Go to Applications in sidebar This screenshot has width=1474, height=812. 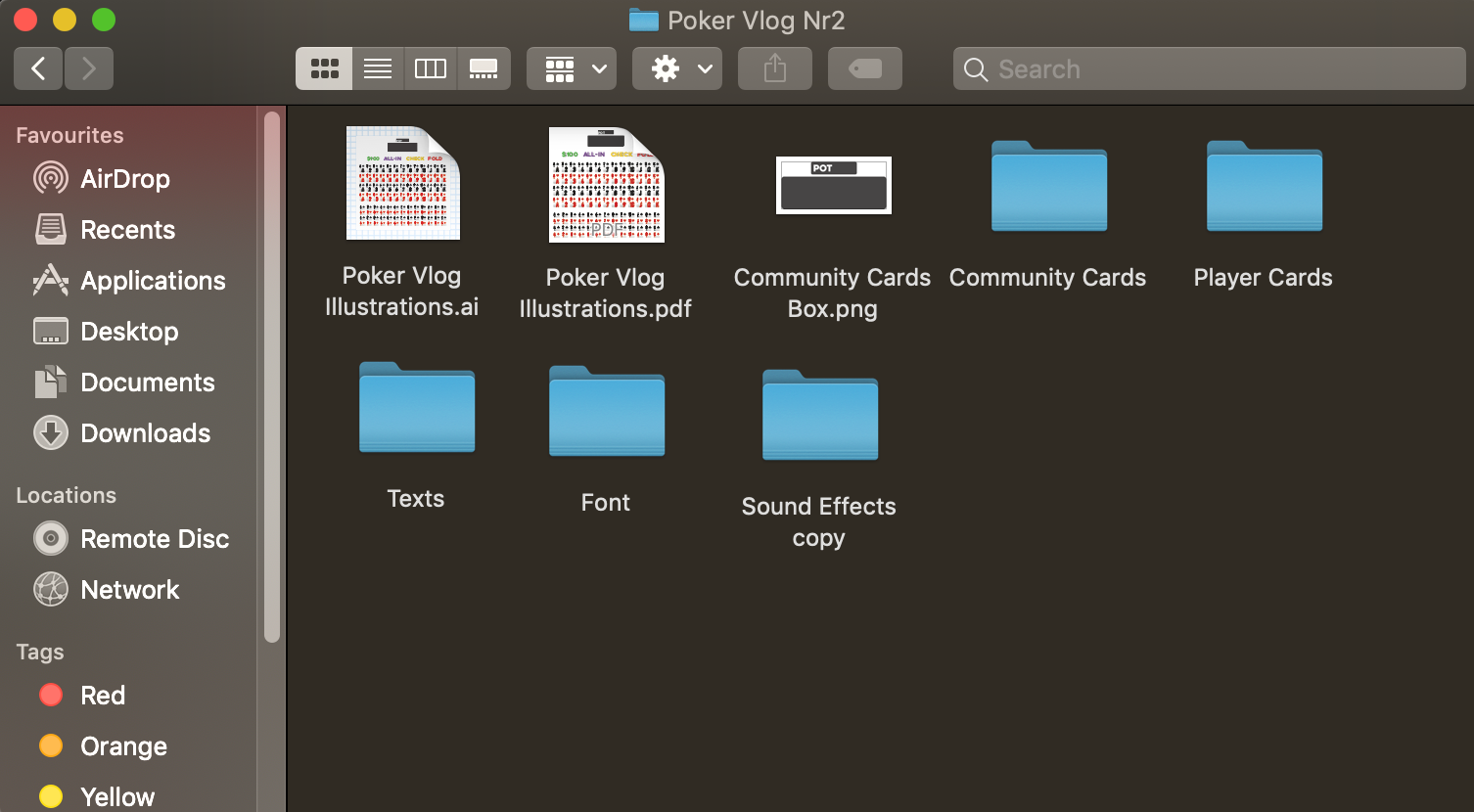152,281
